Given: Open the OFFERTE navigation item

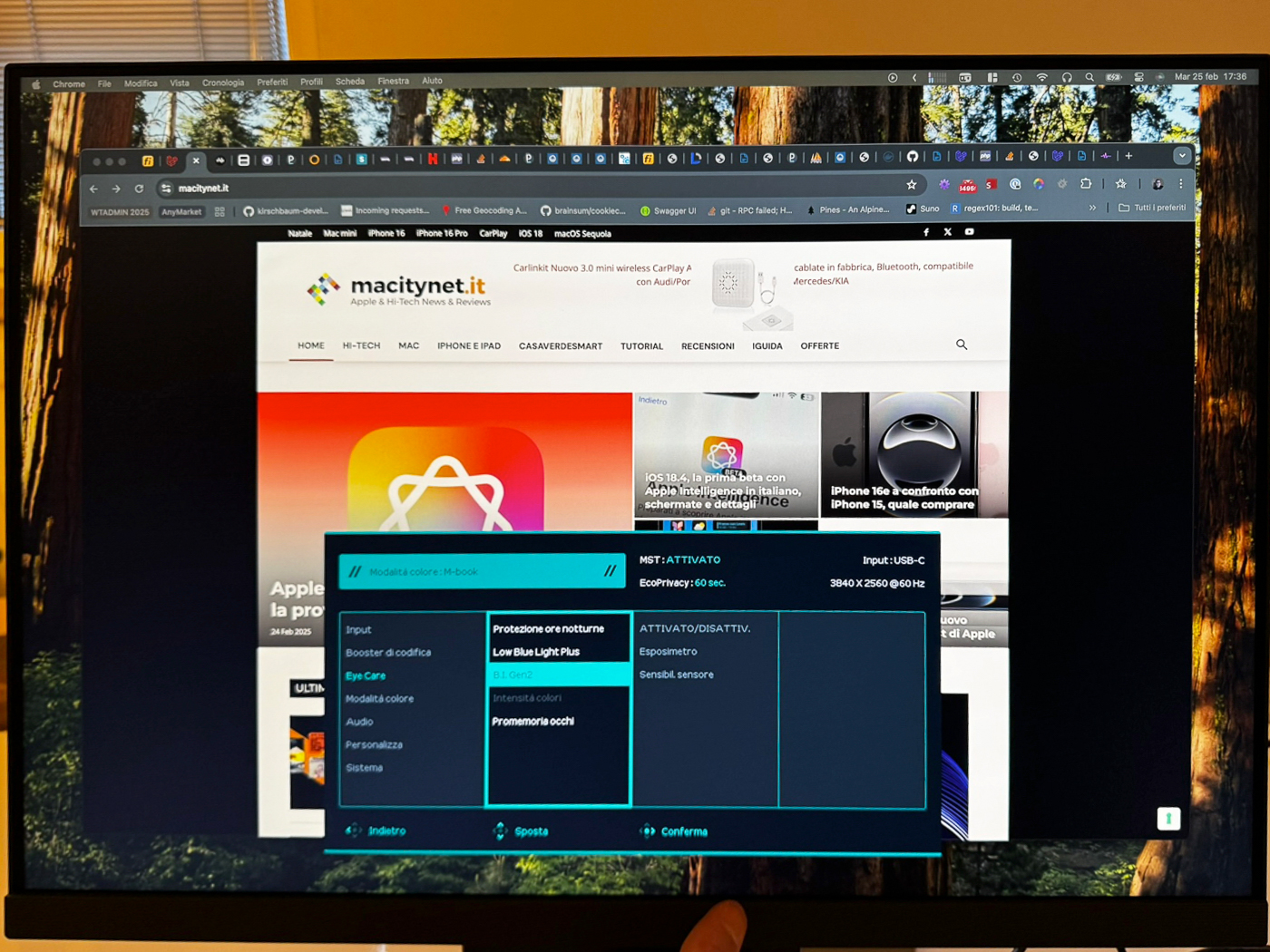Looking at the screenshot, I should (820, 345).
